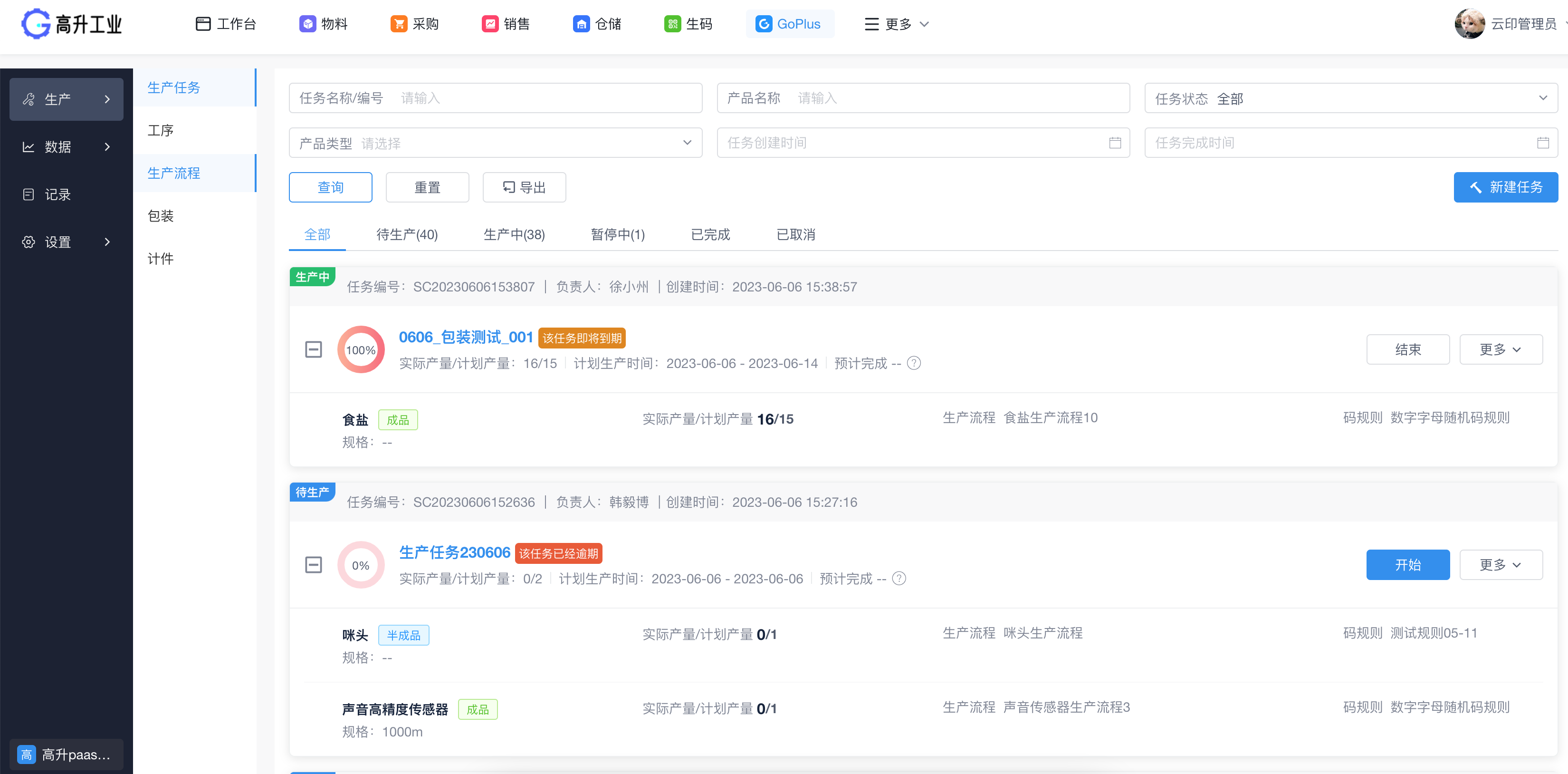This screenshot has width=1568, height=774.
Task: Click the 更多 hamburger menu icon
Action: (x=871, y=24)
